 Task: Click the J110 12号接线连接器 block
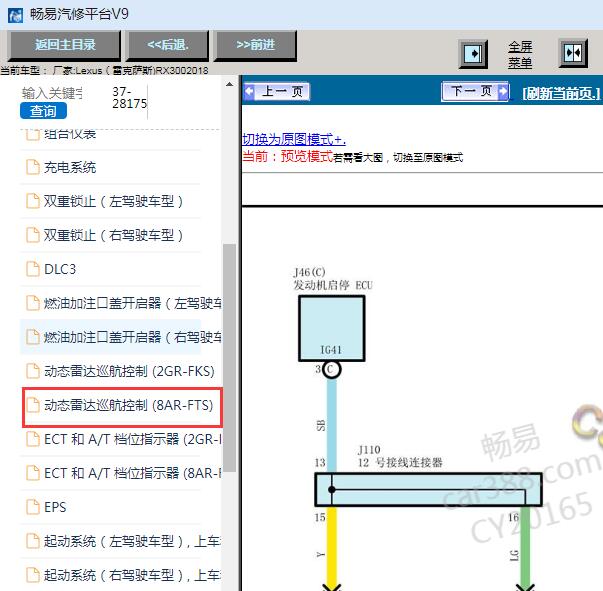pyautogui.click(x=428, y=489)
